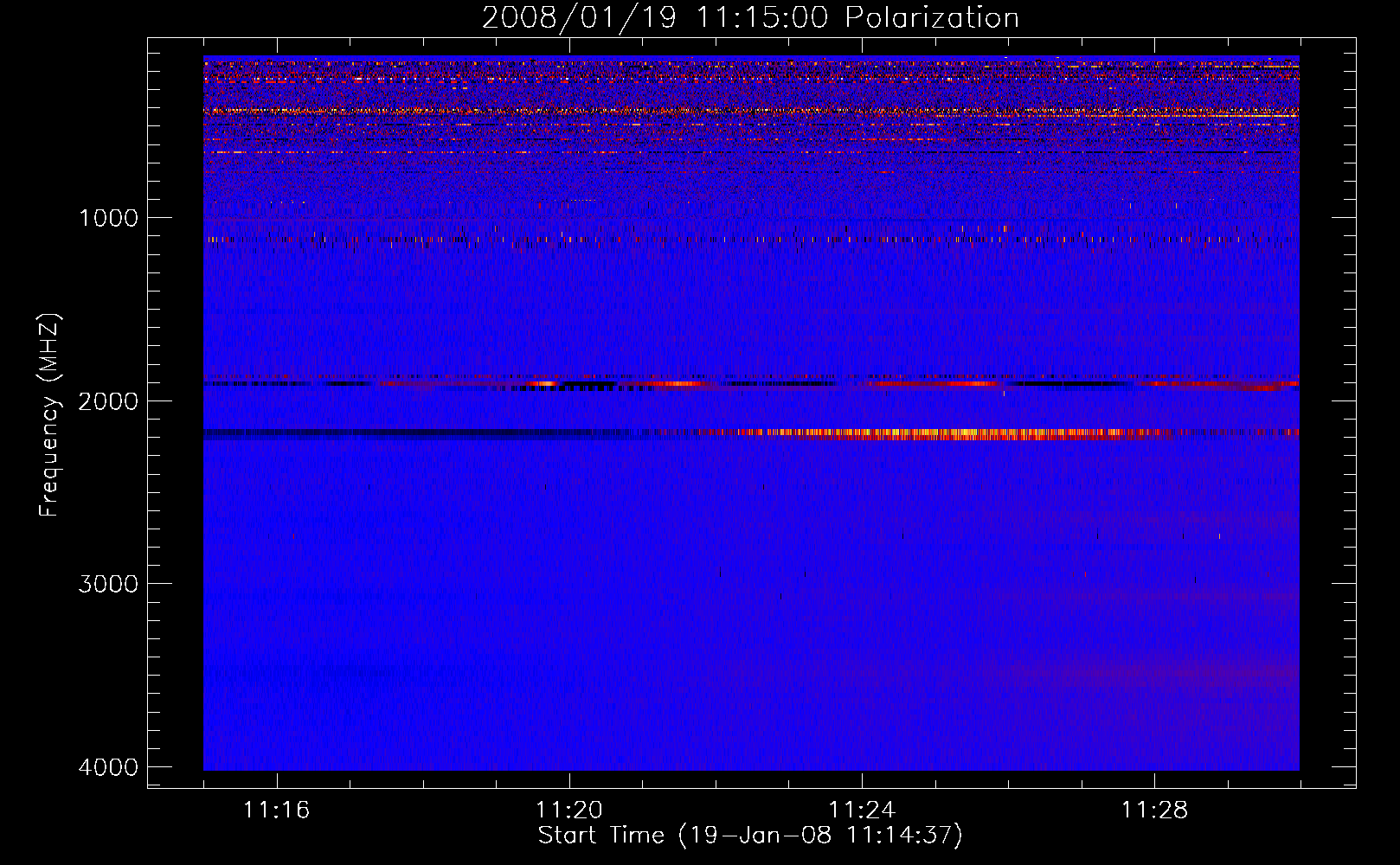Click the 'Start Time (19-Jan-08 11:14:37)' label
Screen dimensions: 1400x865
tap(750, 836)
